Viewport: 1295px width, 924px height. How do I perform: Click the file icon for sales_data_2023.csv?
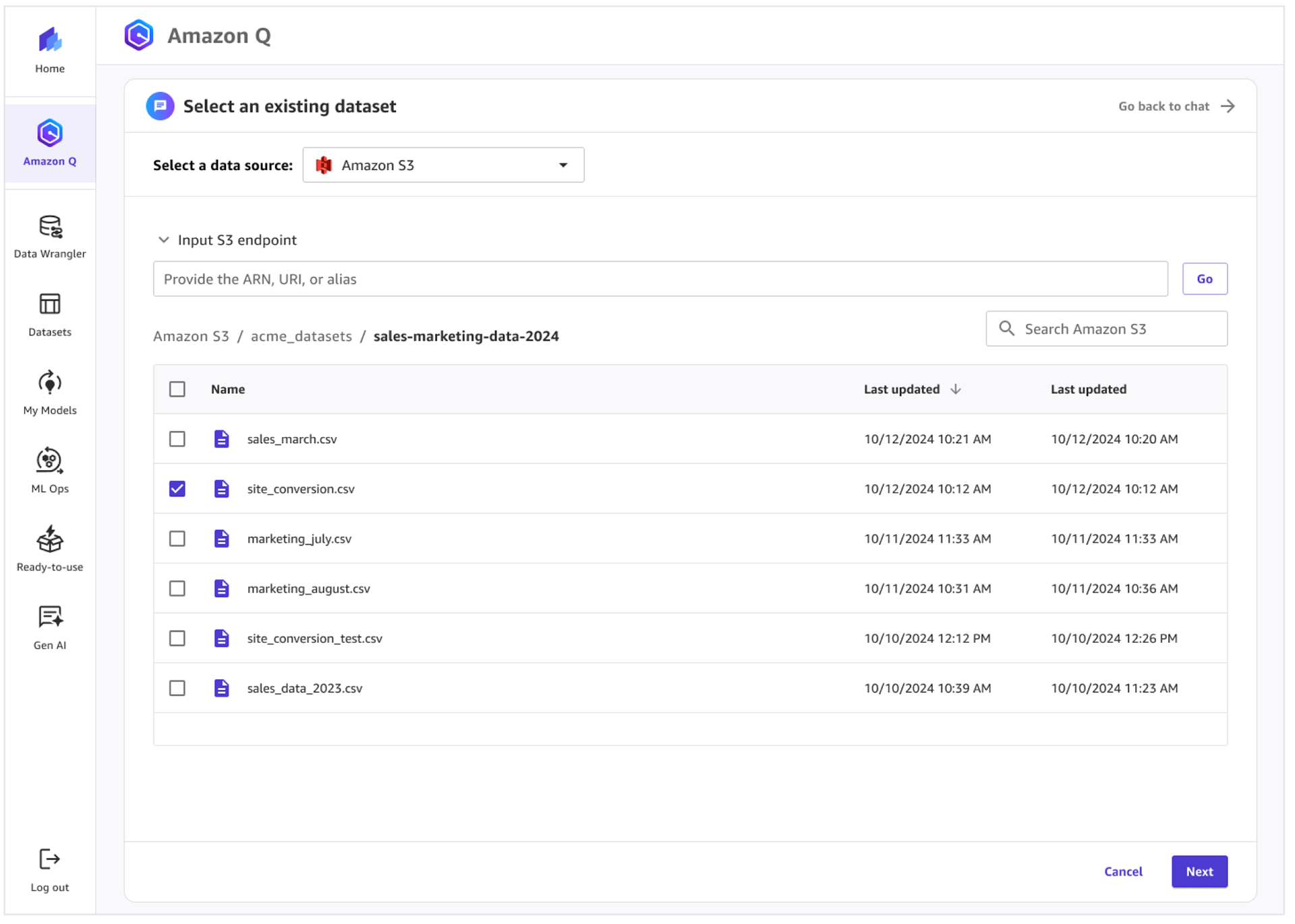coord(221,689)
